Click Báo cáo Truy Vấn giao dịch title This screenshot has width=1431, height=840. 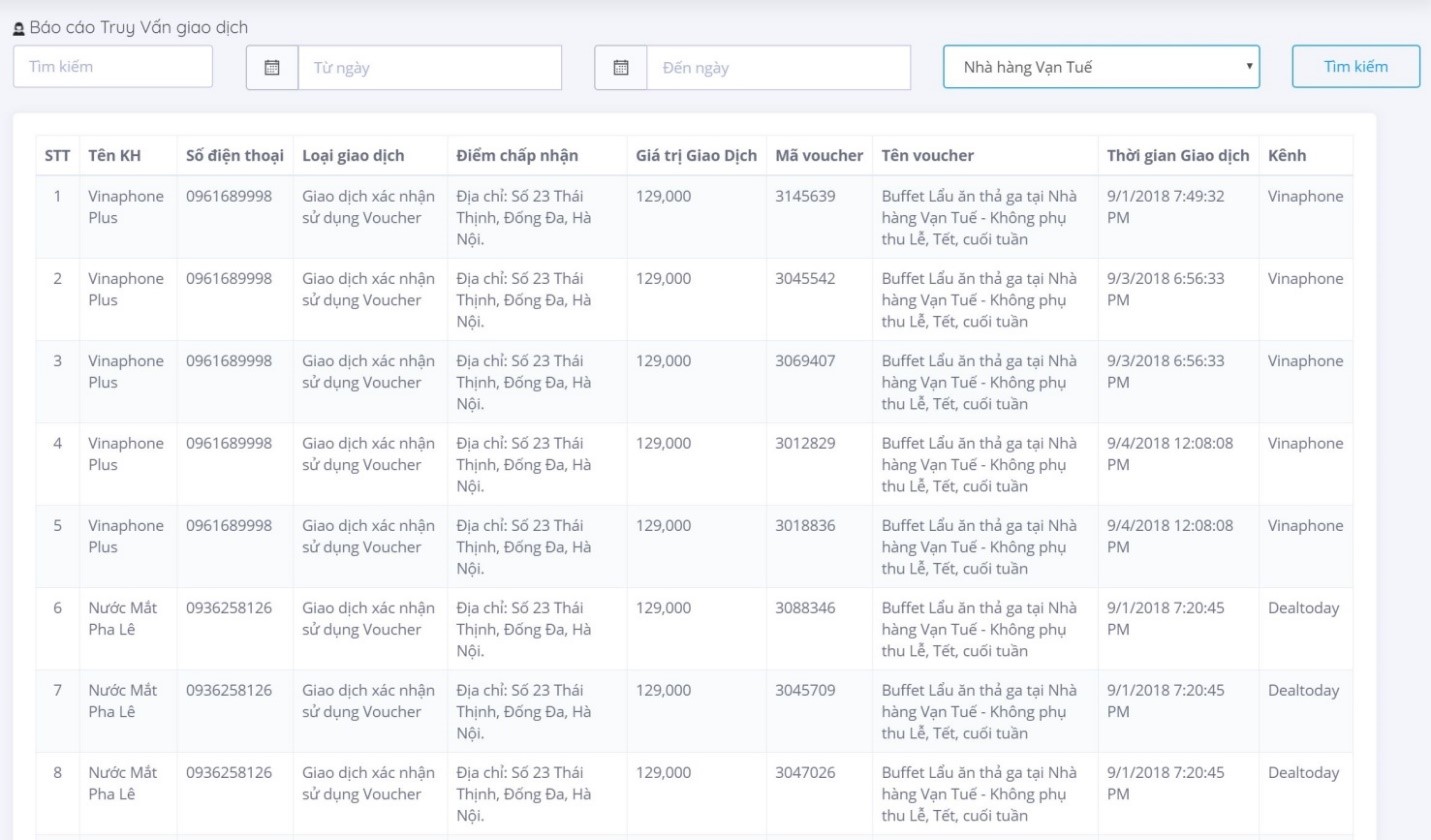click(x=139, y=27)
